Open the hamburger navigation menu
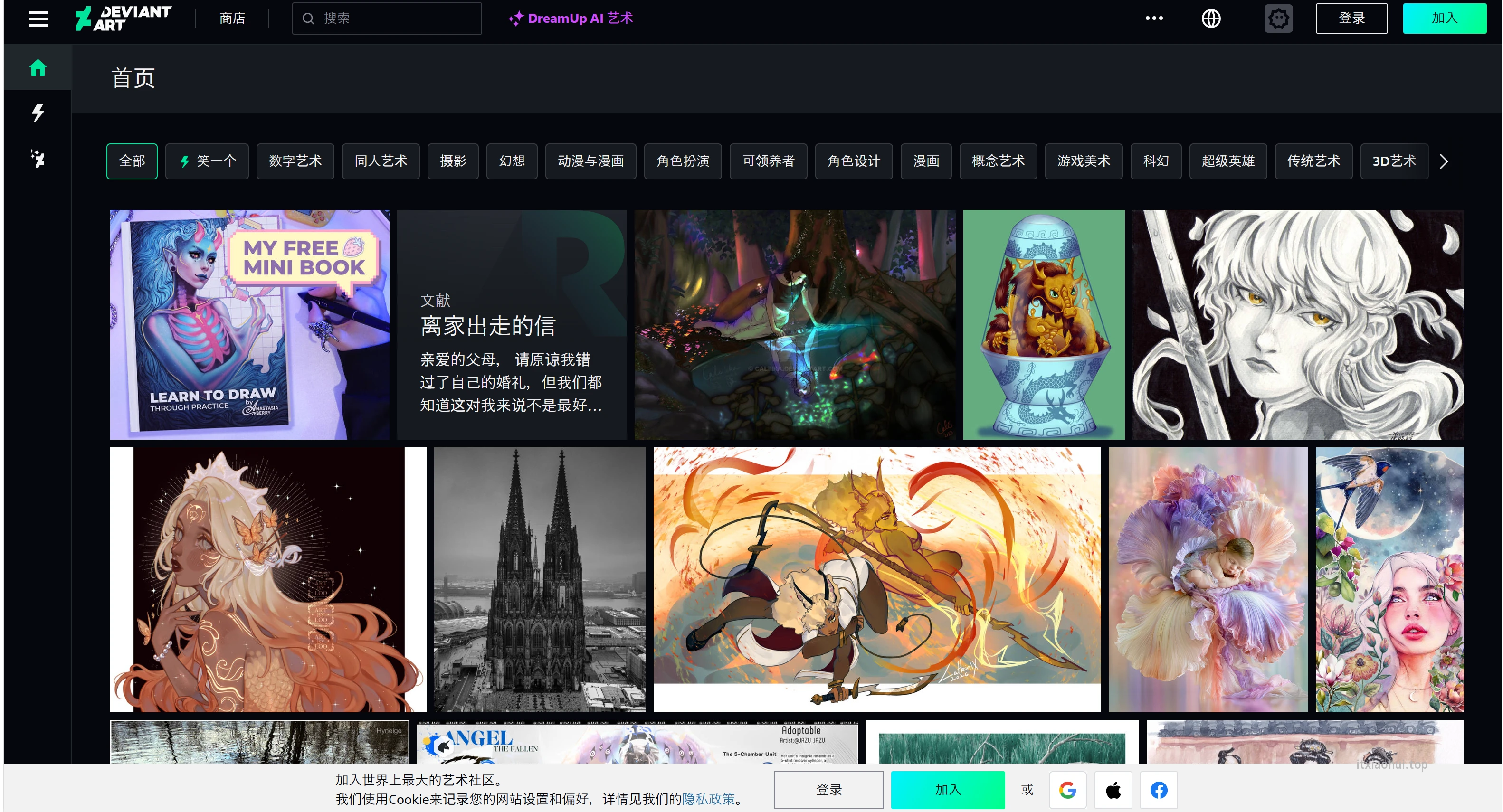 [x=38, y=19]
